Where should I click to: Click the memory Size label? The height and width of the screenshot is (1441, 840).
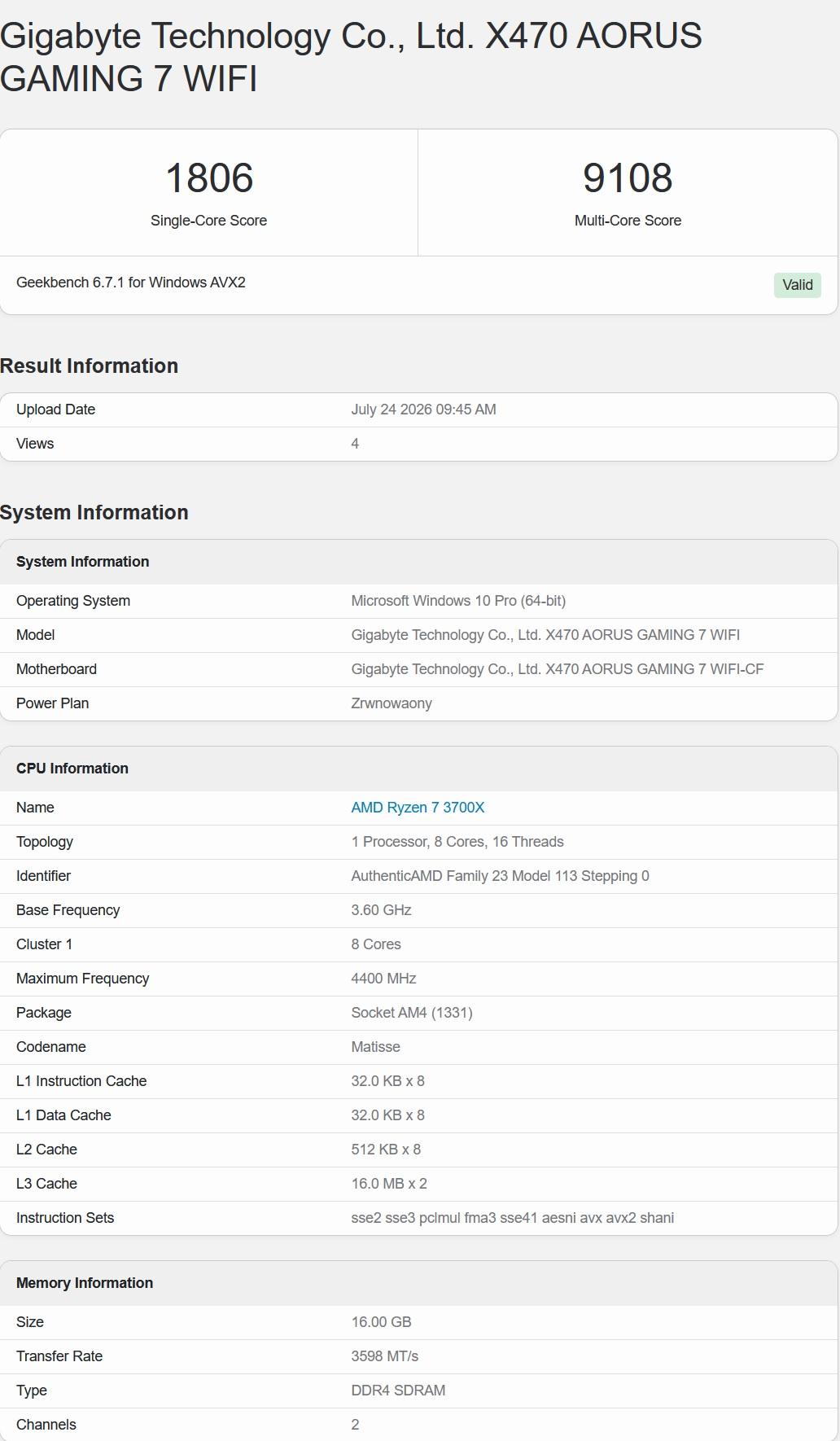point(30,1322)
